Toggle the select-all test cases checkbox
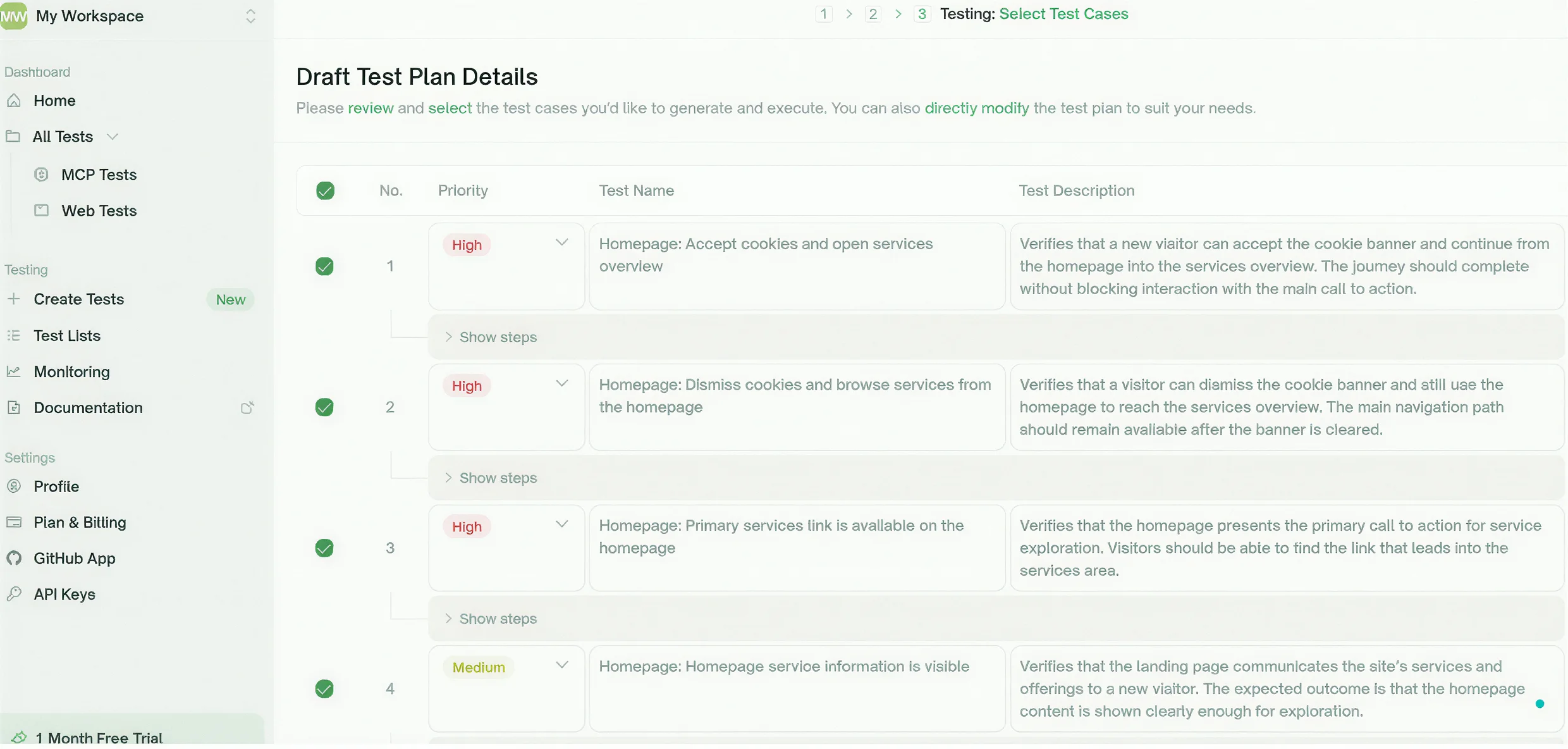This screenshot has height=749, width=1568. coord(325,190)
